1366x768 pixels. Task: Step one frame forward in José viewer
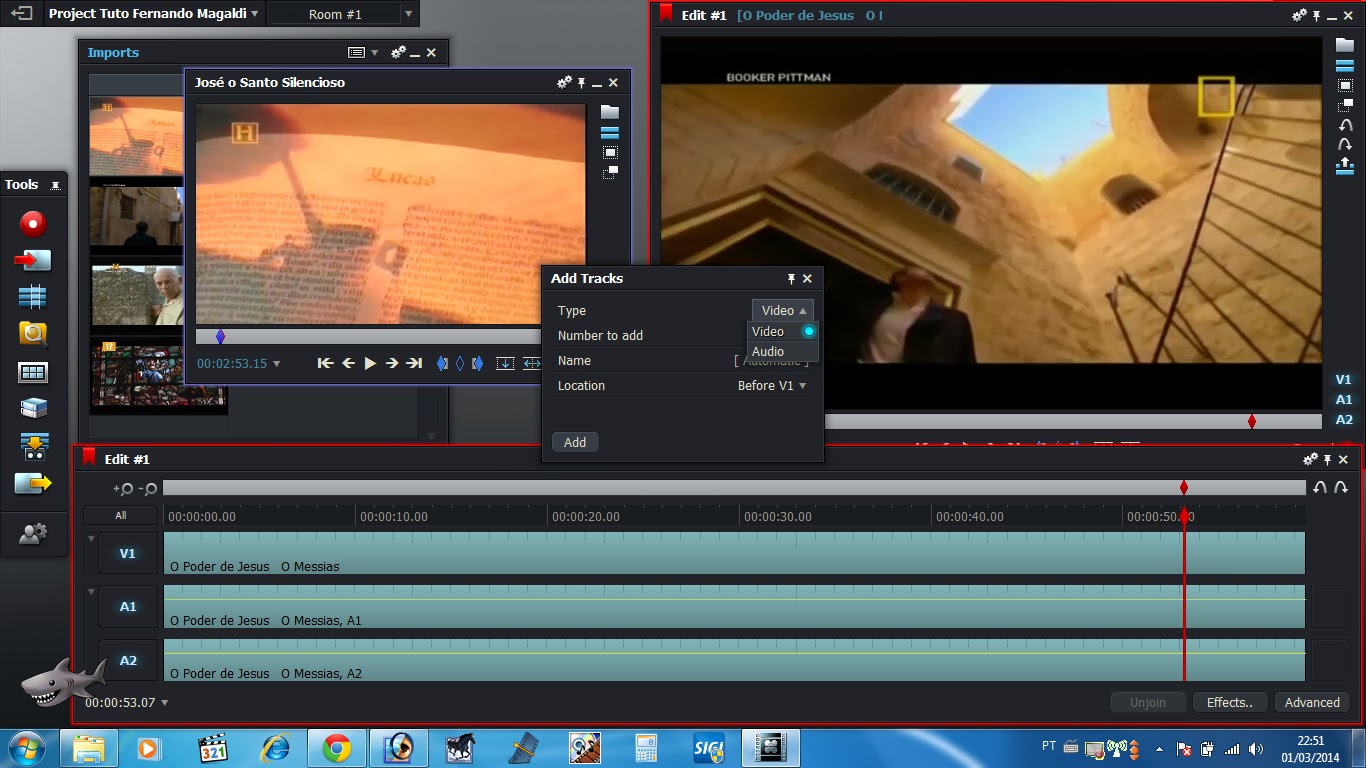coord(392,364)
